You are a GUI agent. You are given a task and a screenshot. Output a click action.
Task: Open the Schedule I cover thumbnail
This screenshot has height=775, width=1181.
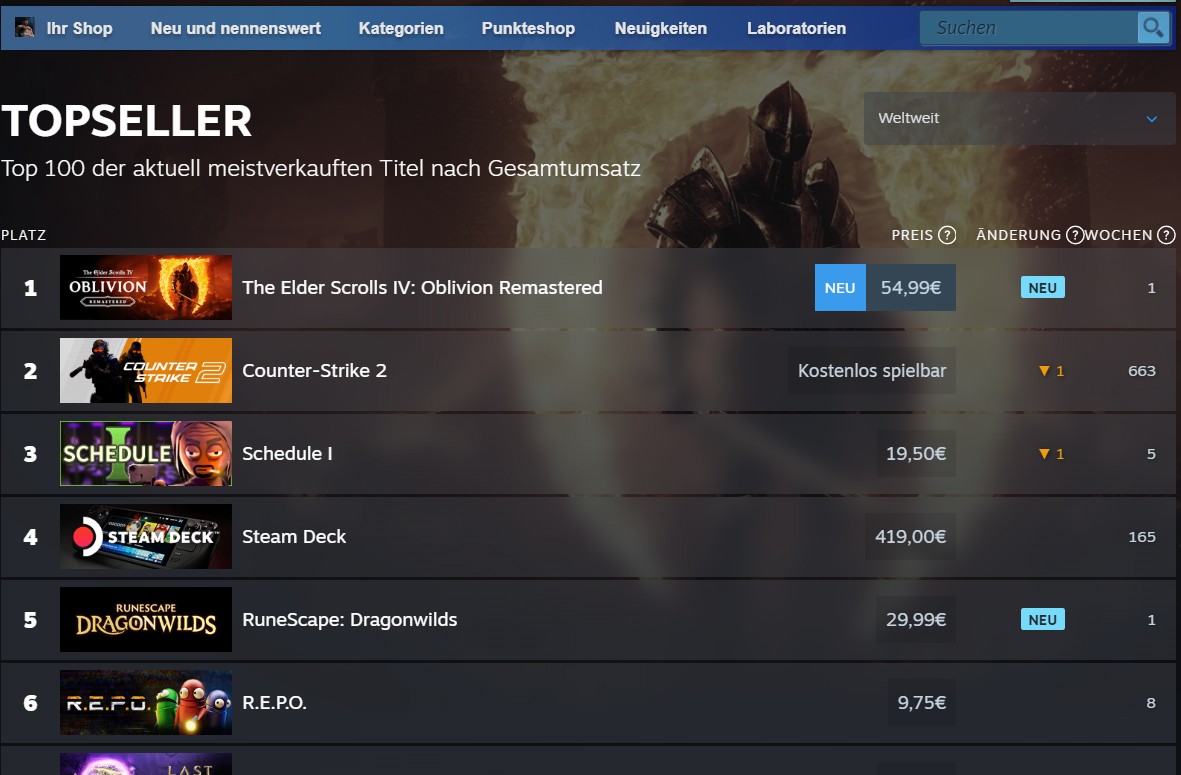click(146, 453)
